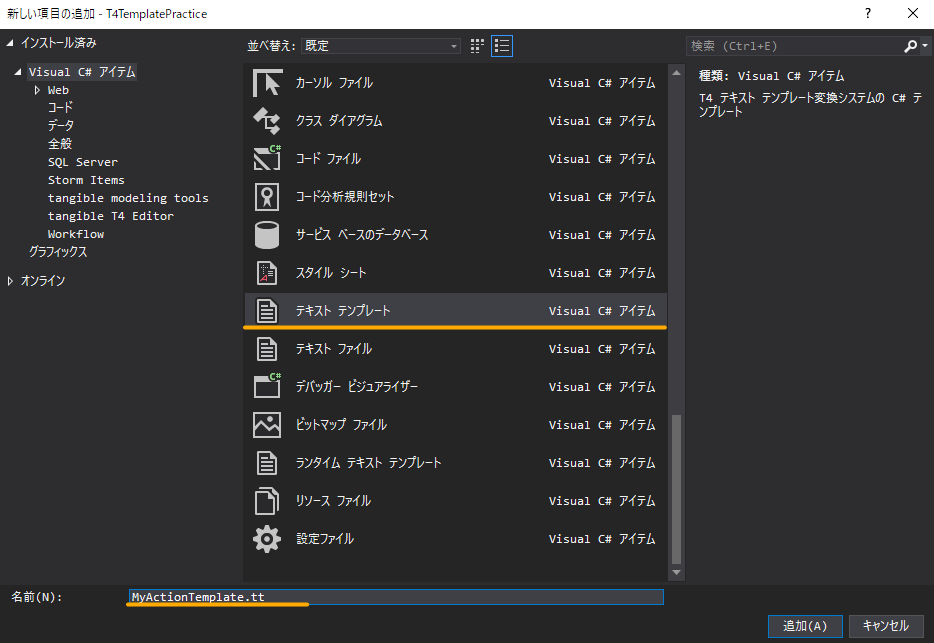Select the Web category
Image resolution: width=934 pixels, height=643 pixels.
pos(58,90)
